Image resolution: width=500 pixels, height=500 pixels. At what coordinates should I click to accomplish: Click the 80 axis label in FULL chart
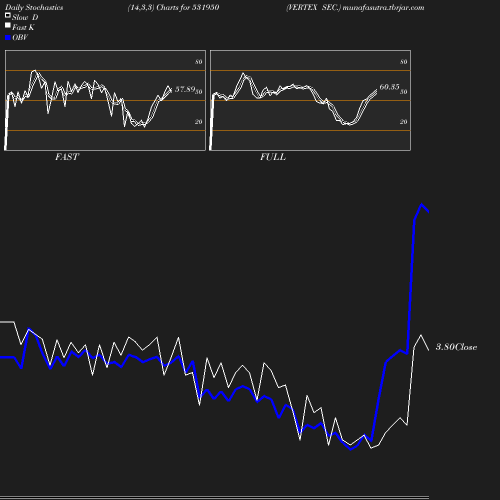404,62
